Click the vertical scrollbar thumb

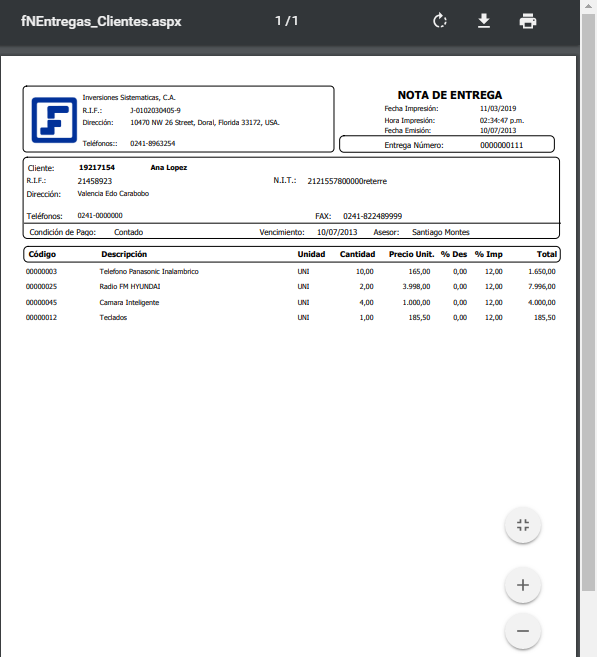[589, 302]
